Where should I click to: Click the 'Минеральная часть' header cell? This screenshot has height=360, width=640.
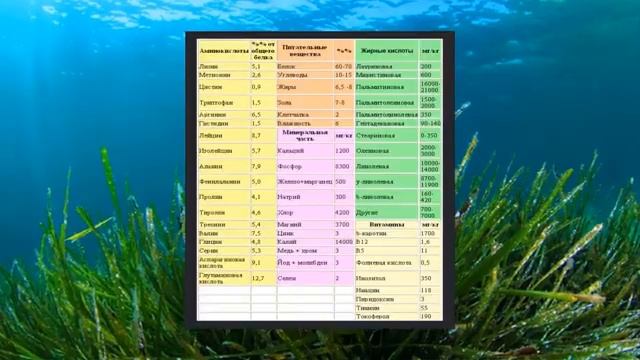304,136
